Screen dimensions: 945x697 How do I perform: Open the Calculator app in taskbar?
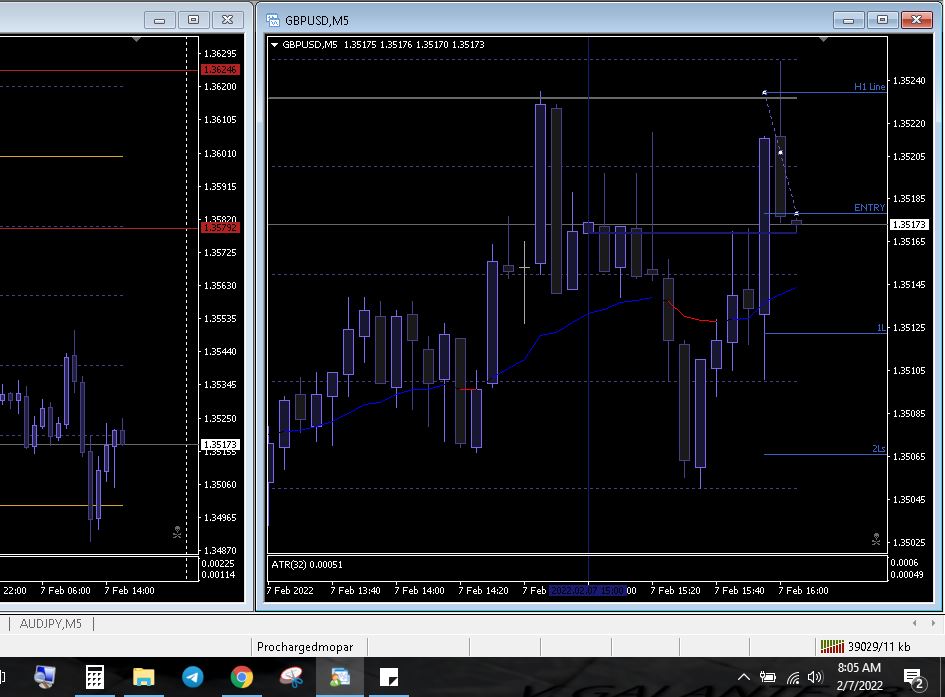pos(94,677)
